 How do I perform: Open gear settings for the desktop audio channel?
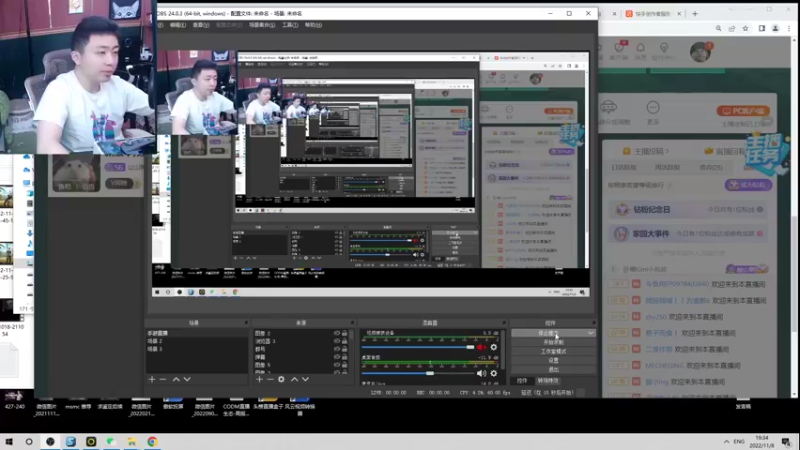click(493, 373)
